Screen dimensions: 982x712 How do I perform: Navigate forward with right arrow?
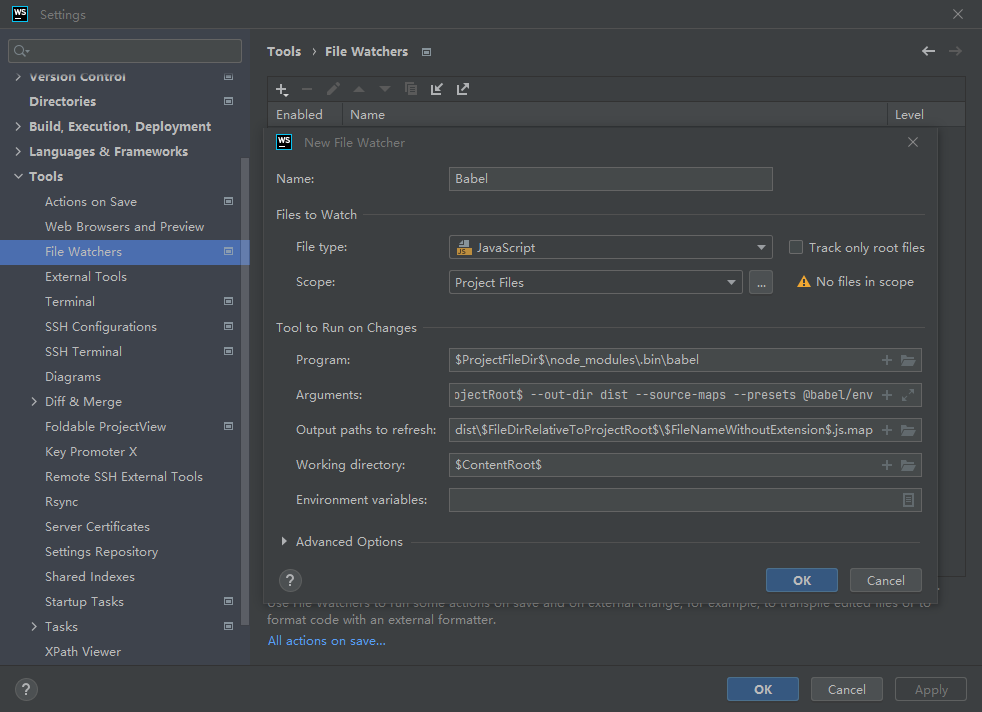coord(955,51)
